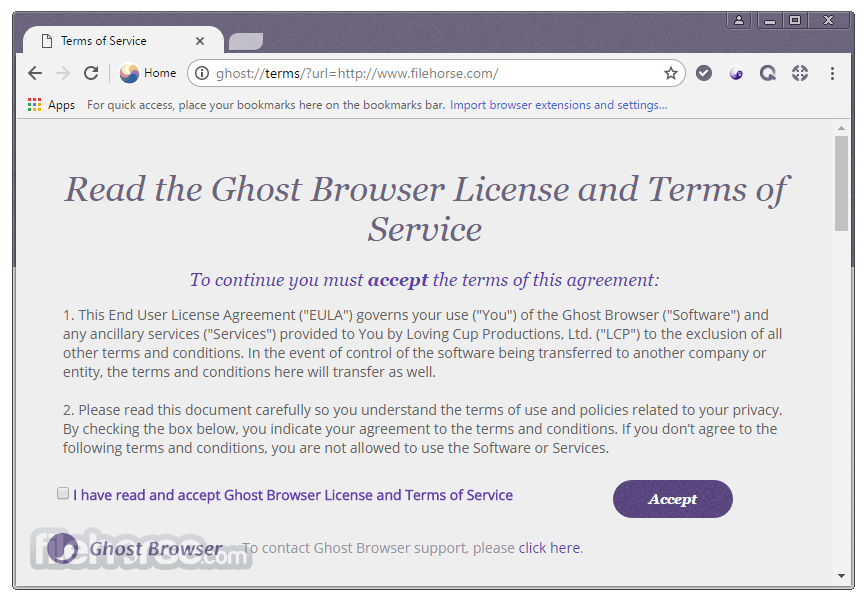Click the vertical scrollbar thumb
This screenshot has height=600, width=865.
841,184
